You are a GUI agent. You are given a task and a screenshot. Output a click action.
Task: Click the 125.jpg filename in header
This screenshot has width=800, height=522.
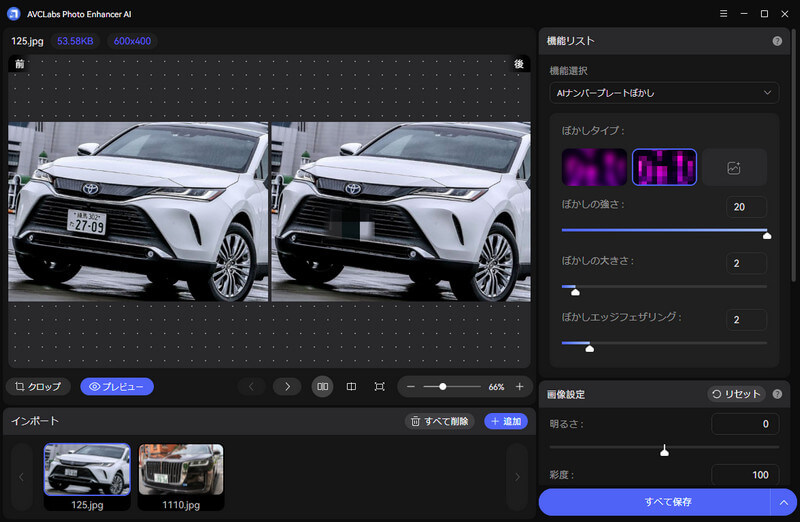point(28,41)
